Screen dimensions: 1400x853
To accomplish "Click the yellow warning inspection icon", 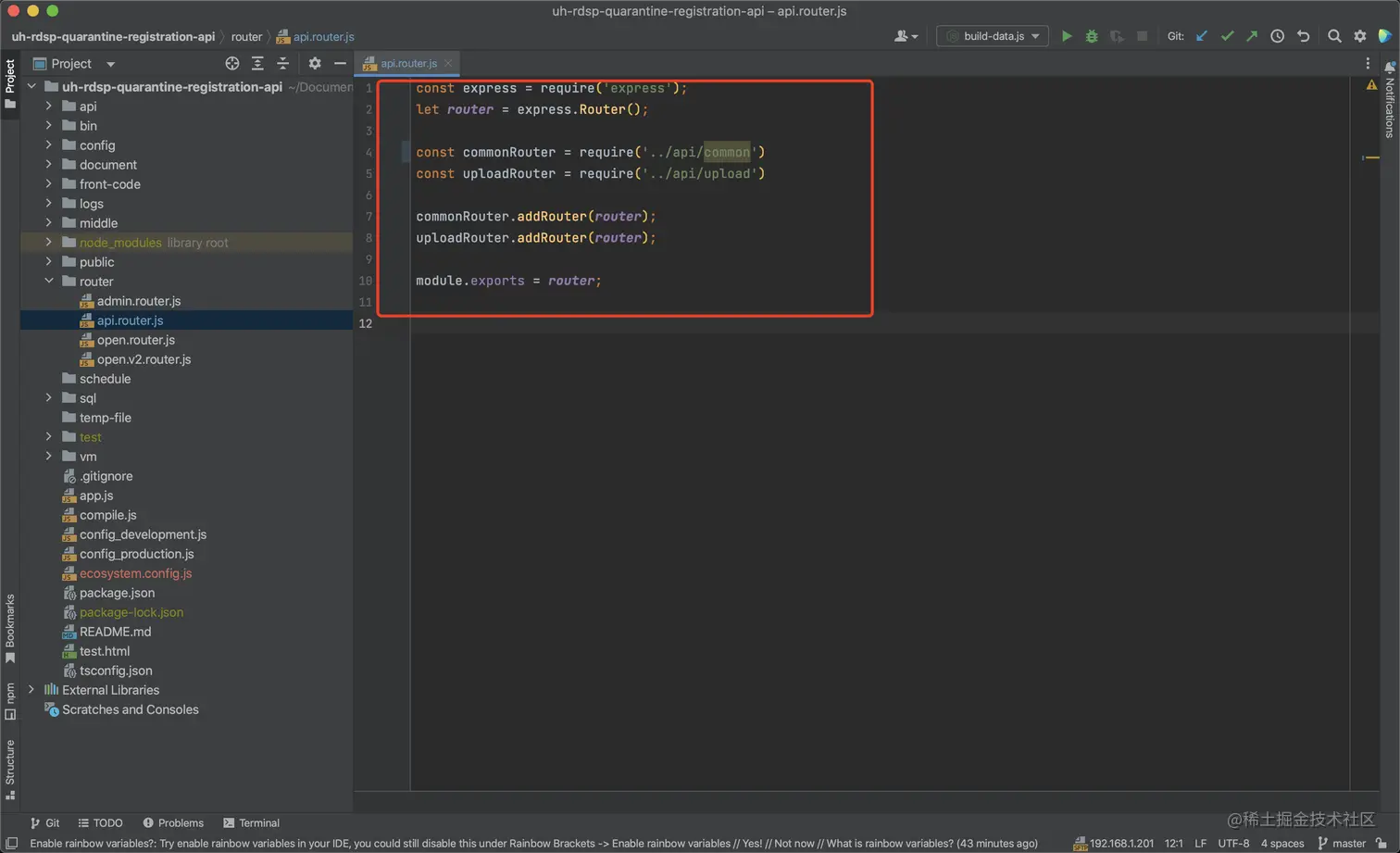I will pyautogui.click(x=1371, y=85).
